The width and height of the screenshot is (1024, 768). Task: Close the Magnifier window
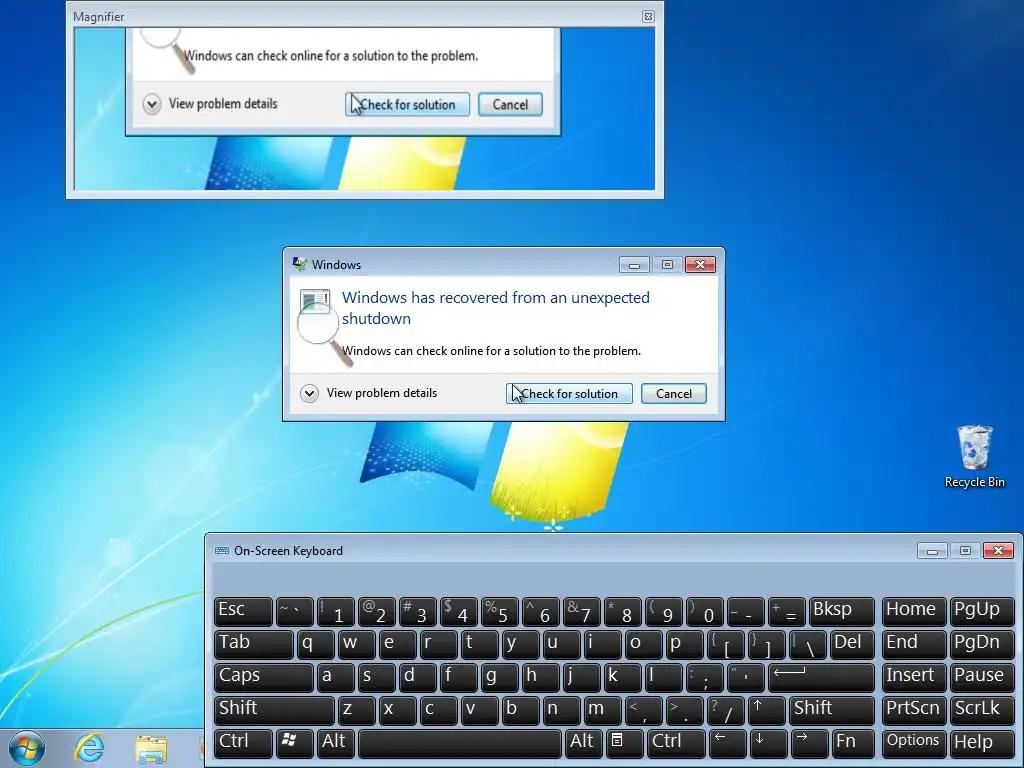click(x=648, y=16)
